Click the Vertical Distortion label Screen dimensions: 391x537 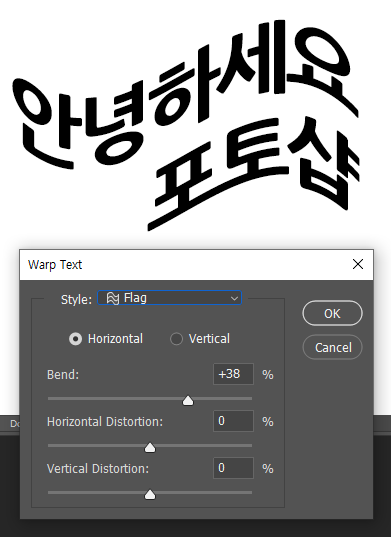[x=98, y=469]
